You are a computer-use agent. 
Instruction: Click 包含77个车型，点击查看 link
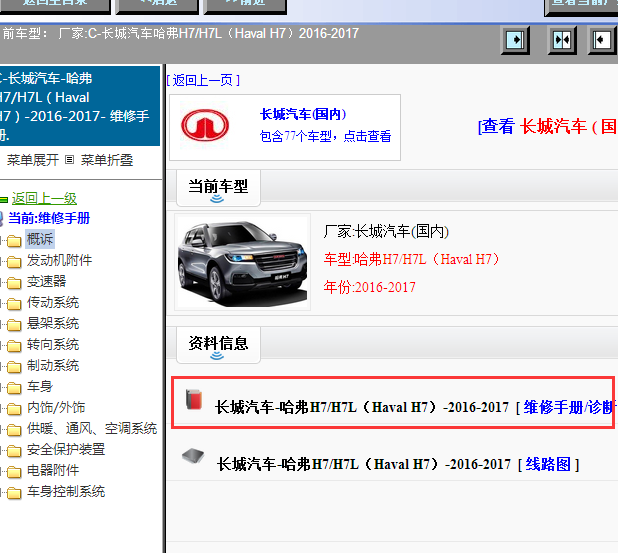(x=326, y=136)
